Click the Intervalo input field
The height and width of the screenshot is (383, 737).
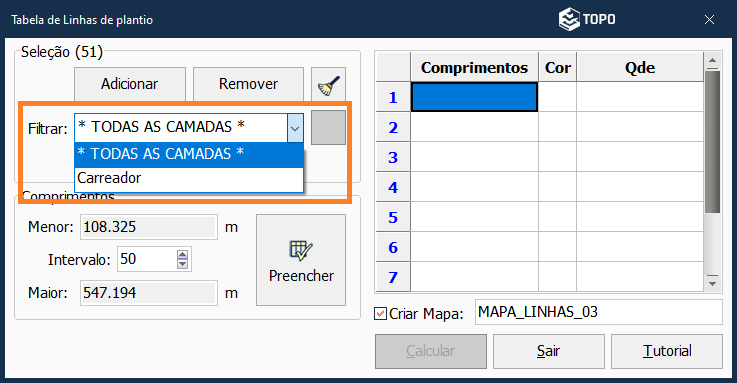point(147,259)
